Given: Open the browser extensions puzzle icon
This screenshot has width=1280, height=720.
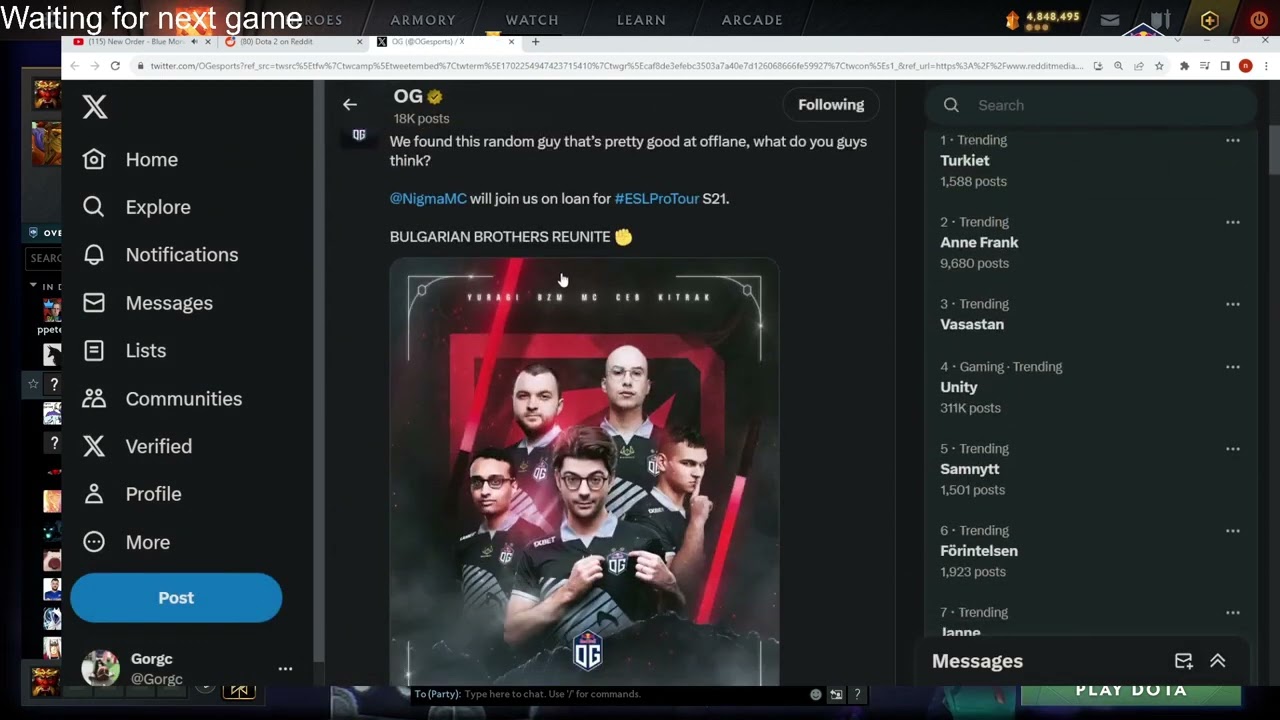Looking at the screenshot, I should [1185, 66].
